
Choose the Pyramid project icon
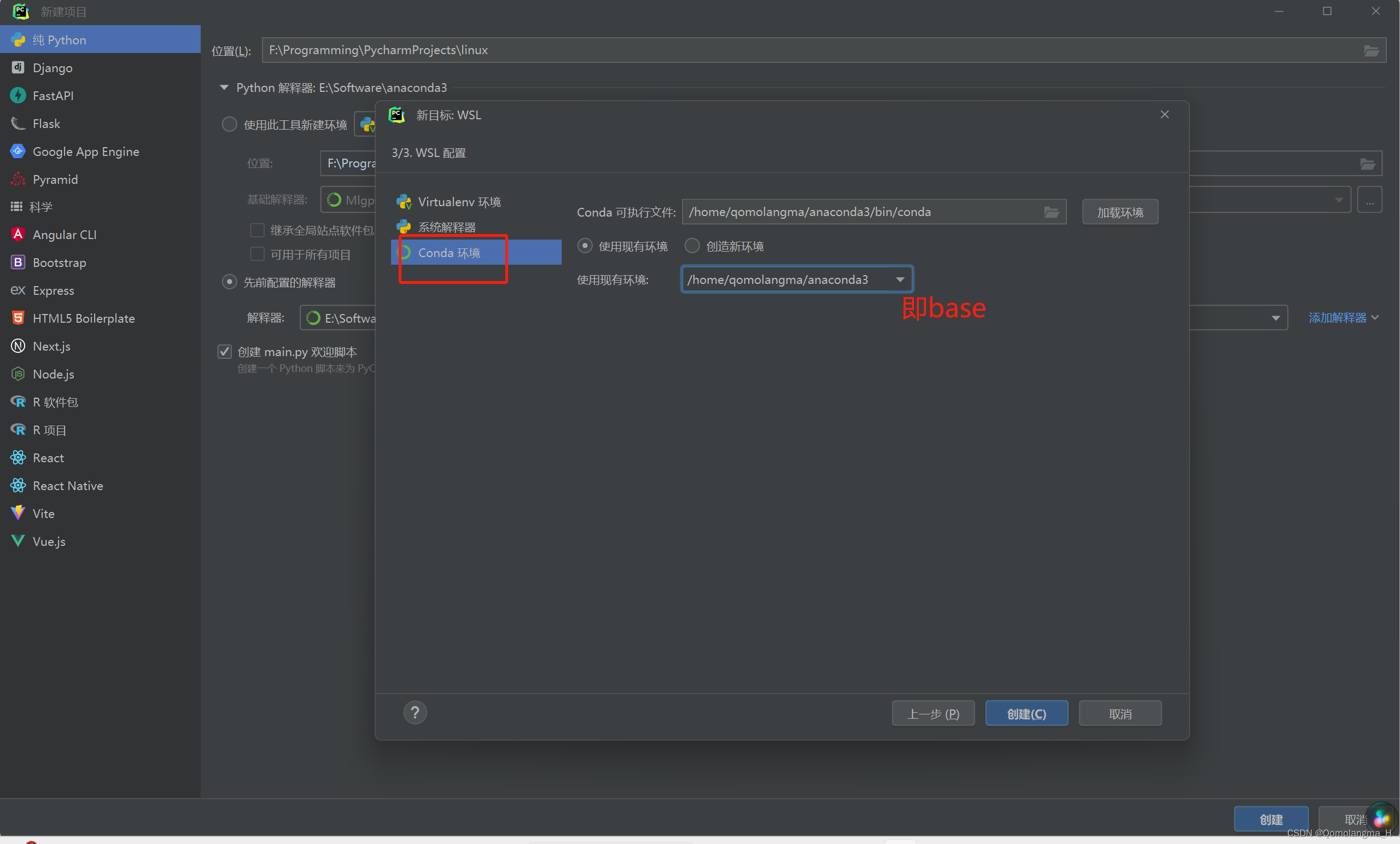(18, 179)
